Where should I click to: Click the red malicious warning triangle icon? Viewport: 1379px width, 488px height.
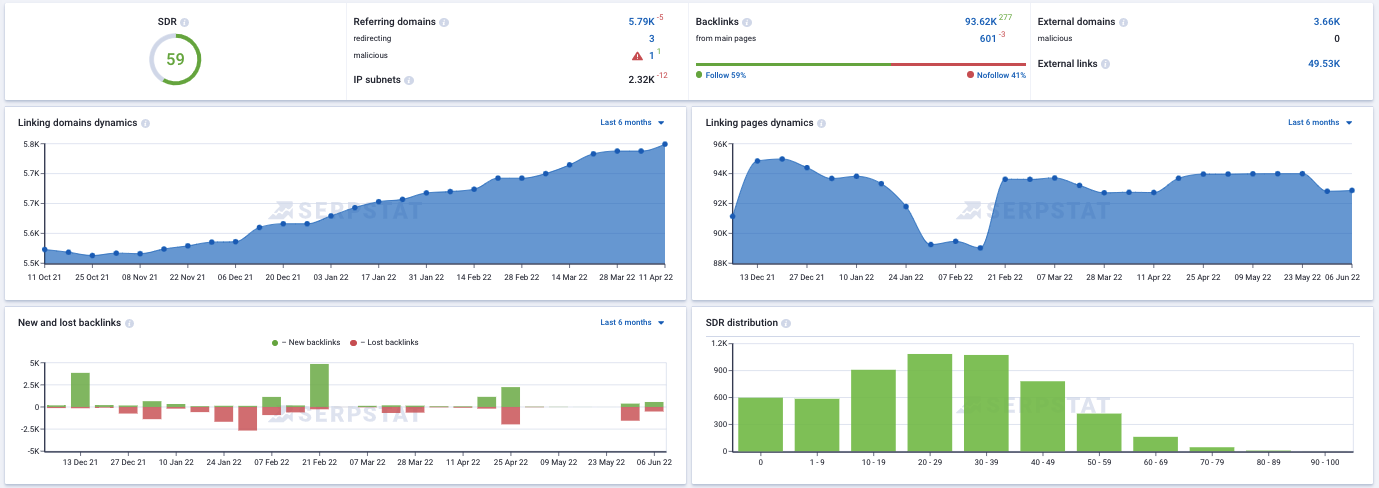[x=637, y=56]
